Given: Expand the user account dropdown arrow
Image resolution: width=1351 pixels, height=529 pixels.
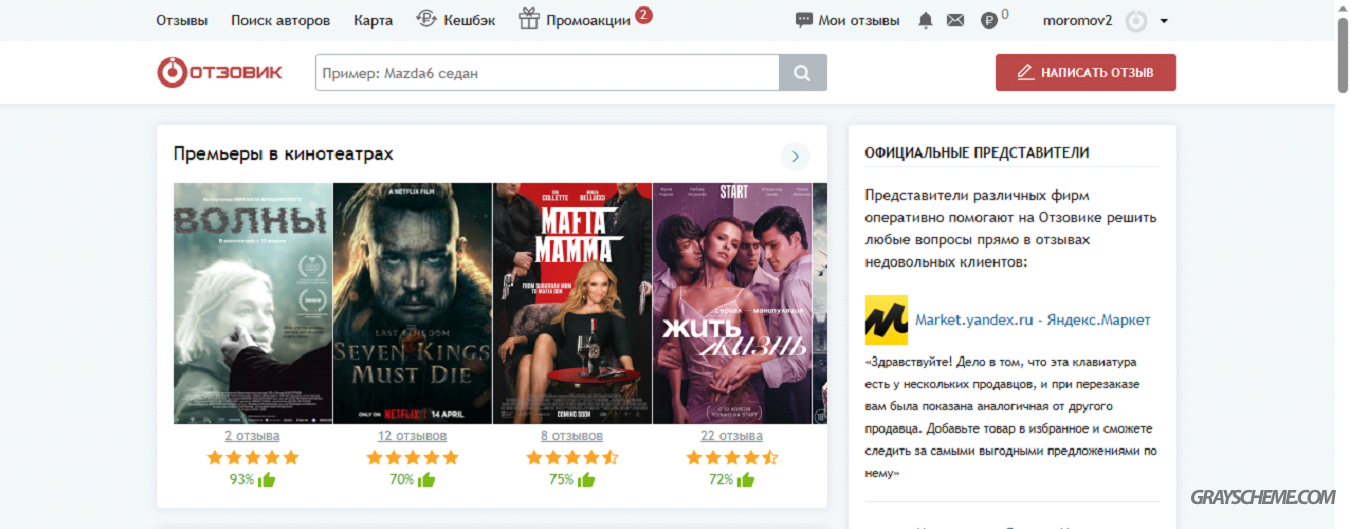Looking at the screenshot, I should 1164,21.
